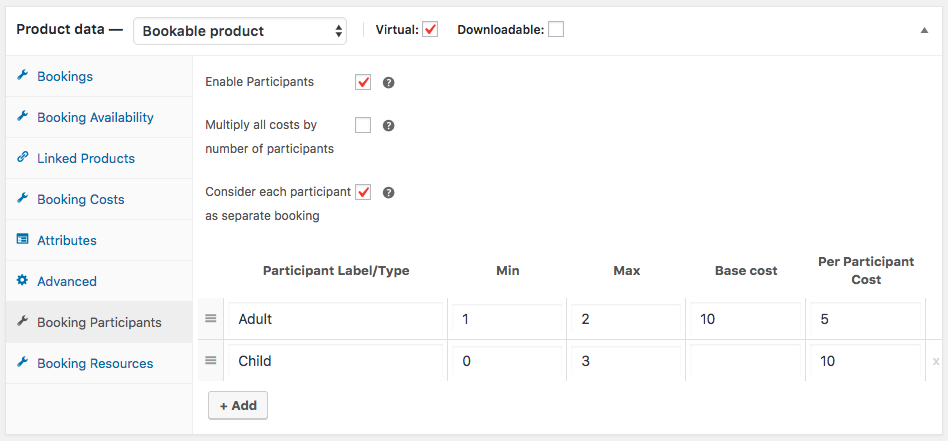The width and height of the screenshot is (948, 441).
Task: Click the wrench icon beside Bookings
Action: coord(22,76)
